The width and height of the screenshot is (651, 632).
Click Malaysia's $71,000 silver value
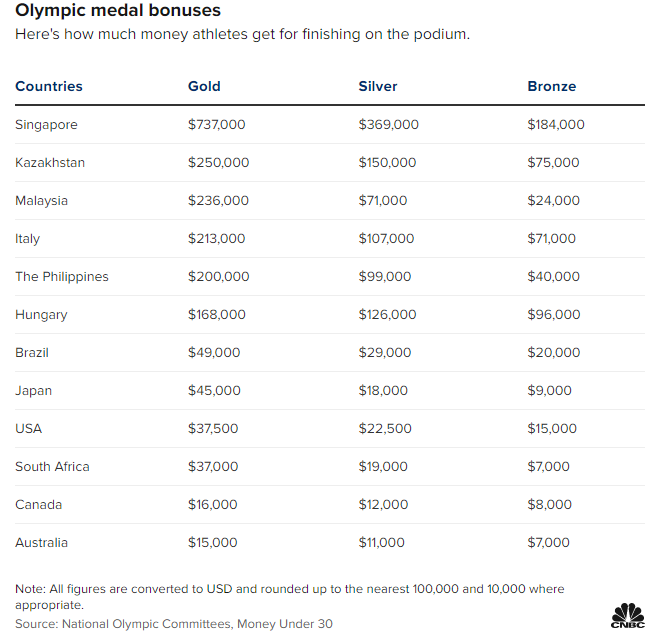tap(382, 200)
